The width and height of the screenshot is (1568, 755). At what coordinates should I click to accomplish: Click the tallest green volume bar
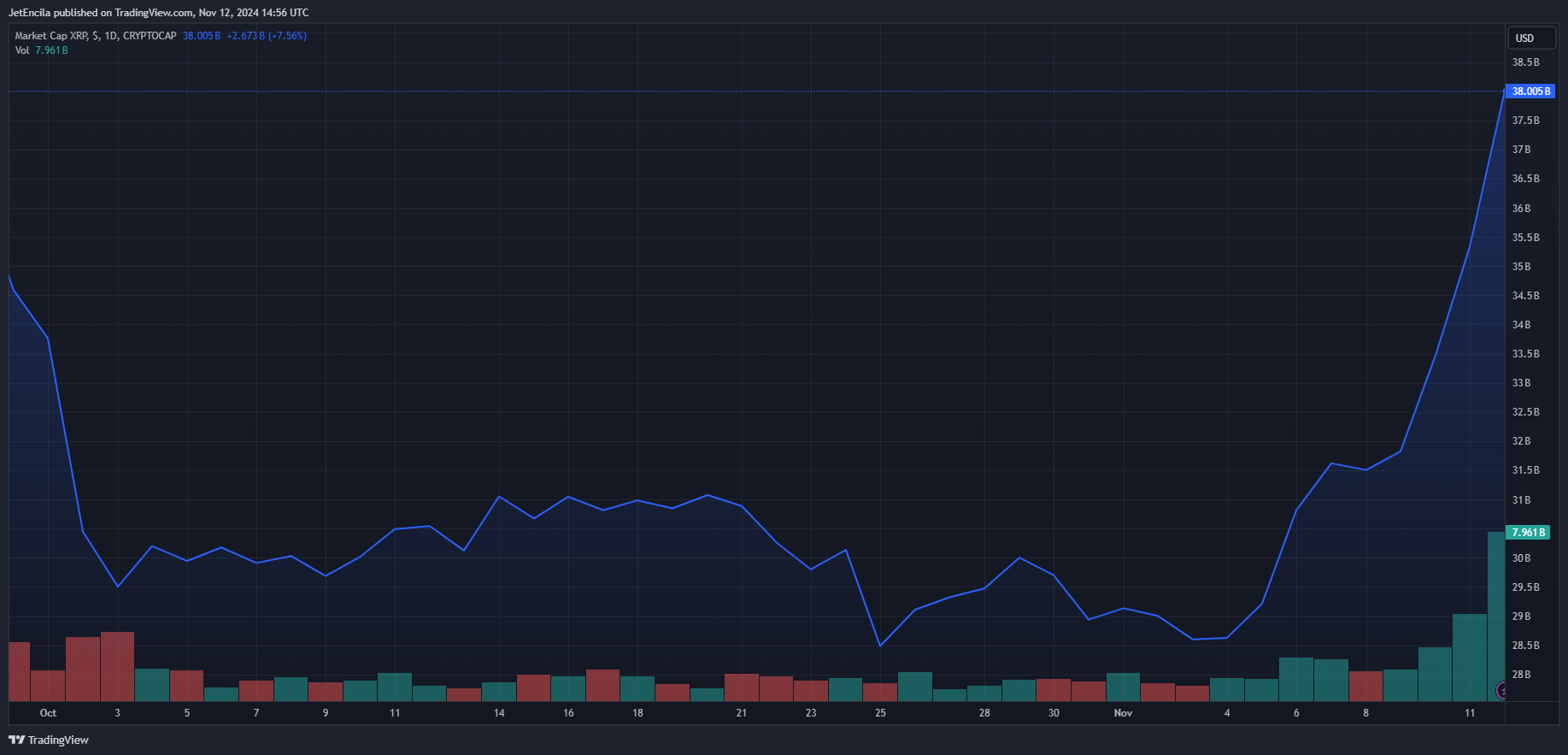coord(1495,616)
